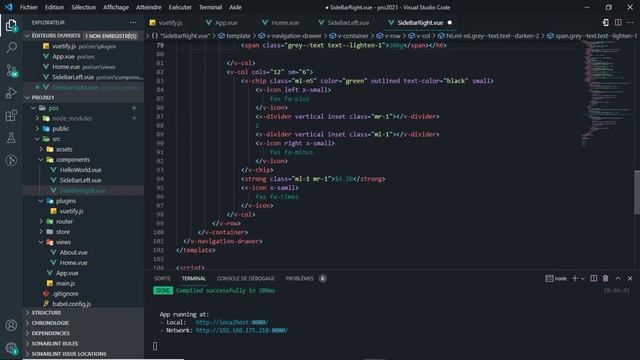The image size is (640, 360).
Task: Open the new terminal dropdown arrow
Action: pyautogui.click(x=583, y=278)
